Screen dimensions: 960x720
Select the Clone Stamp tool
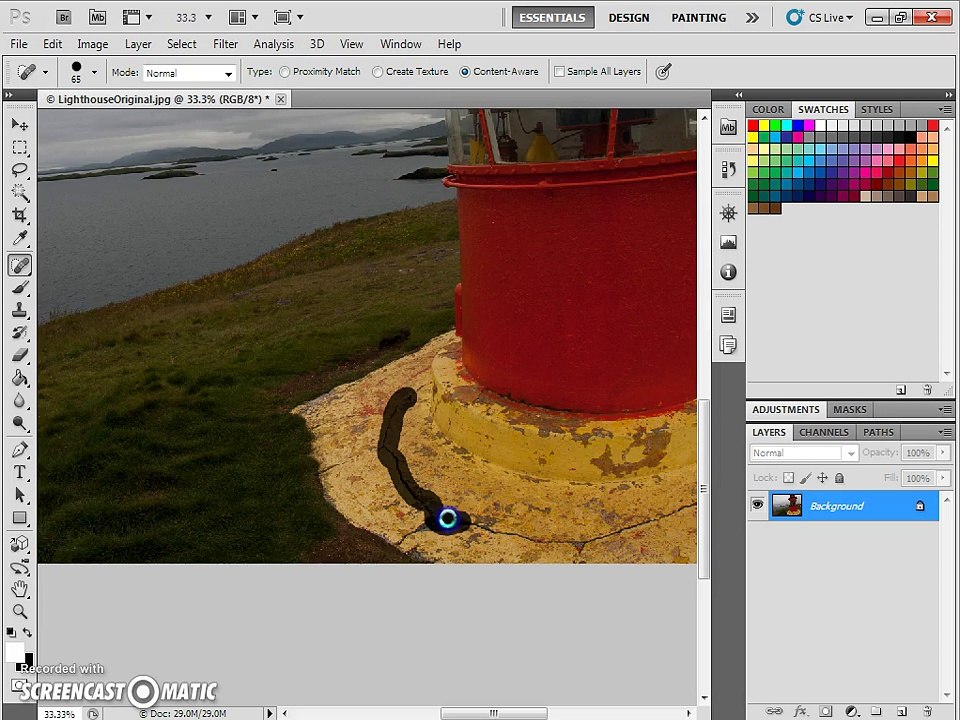click(x=20, y=310)
